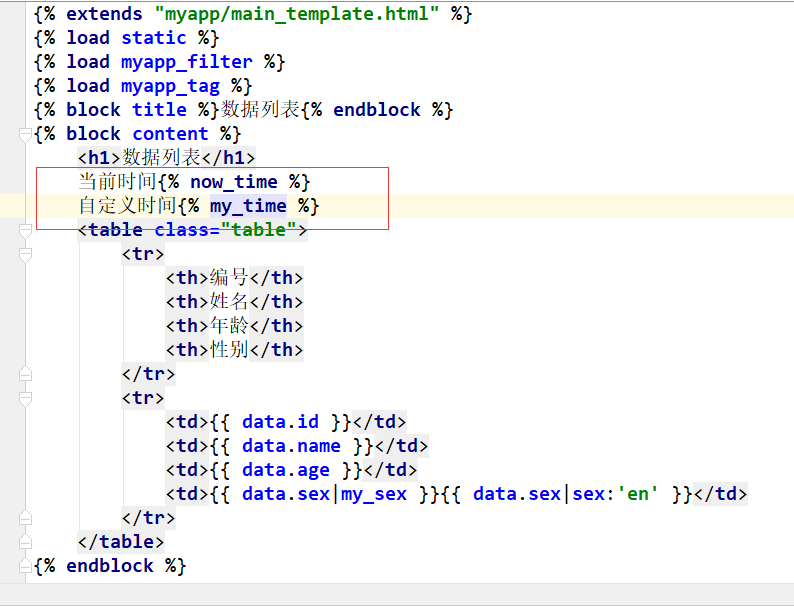Click the 性别 table header line

point(234,350)
